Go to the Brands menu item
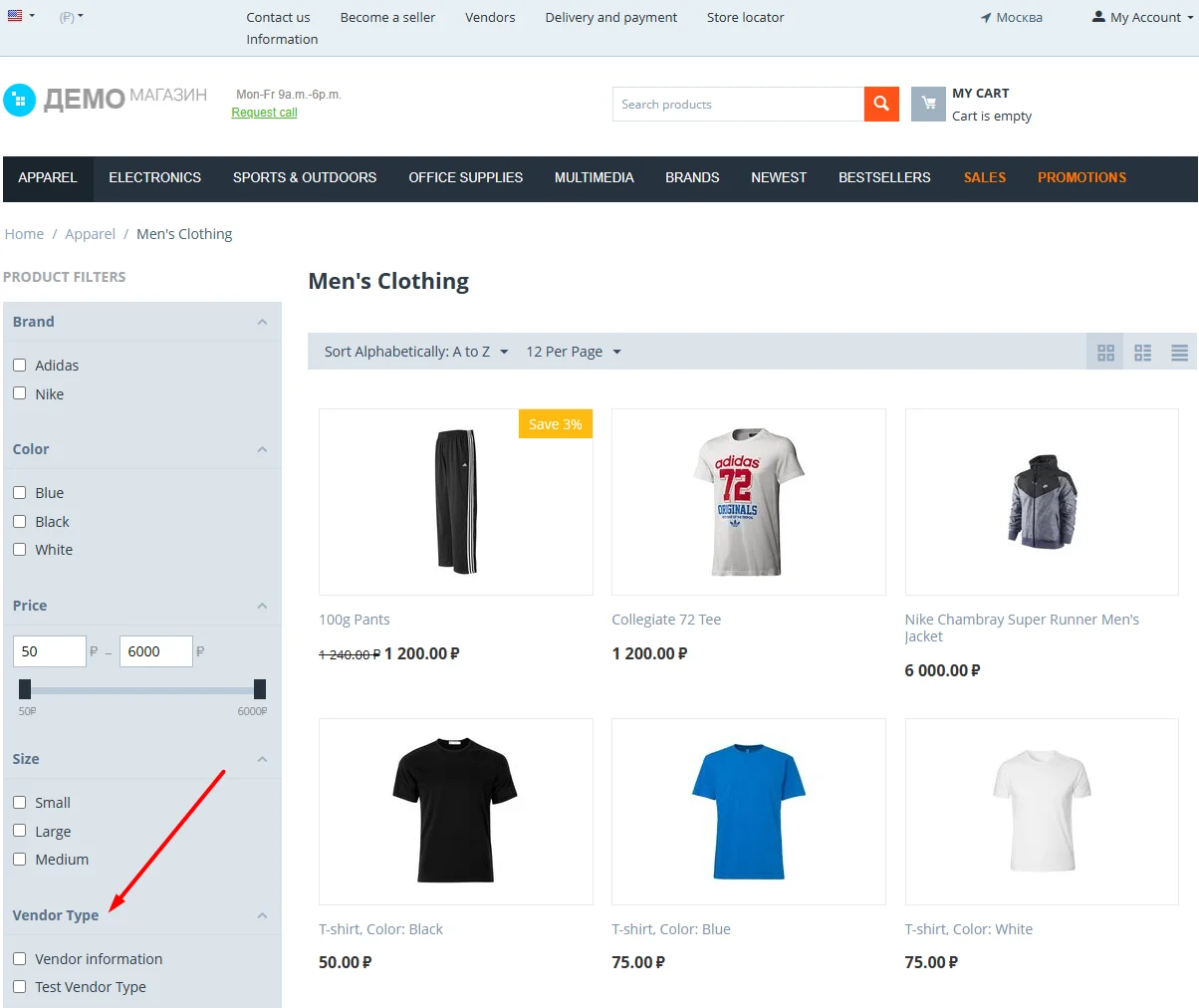Viewport: 1199px width, 1008px height. point(692,177)
